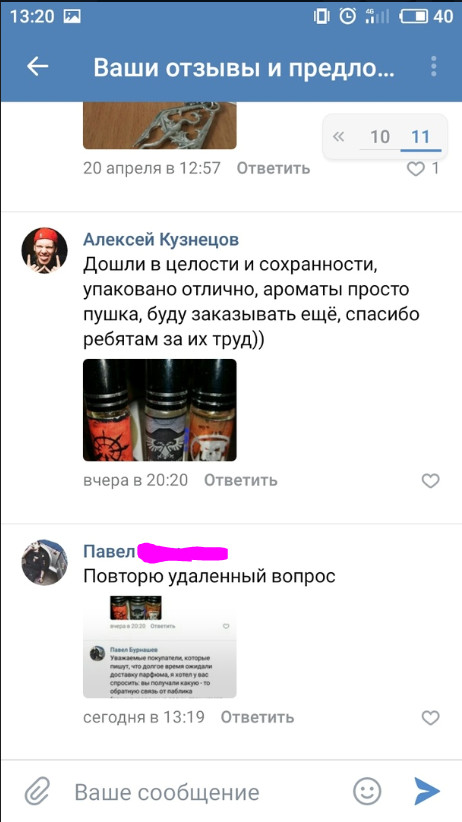Go to page 10 in pagination

coord(380,137)
